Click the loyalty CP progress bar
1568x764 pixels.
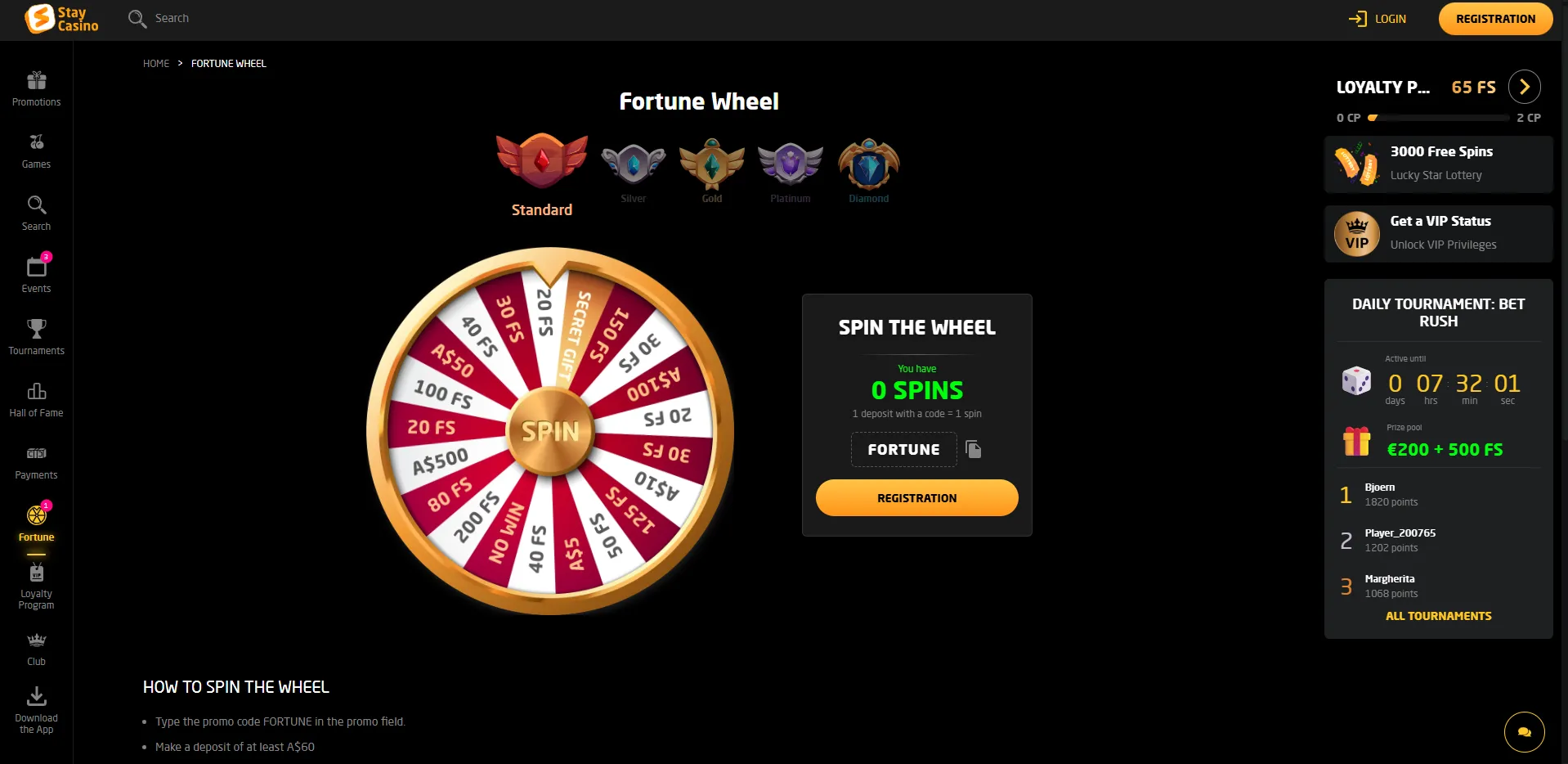tap(1438, 118)
